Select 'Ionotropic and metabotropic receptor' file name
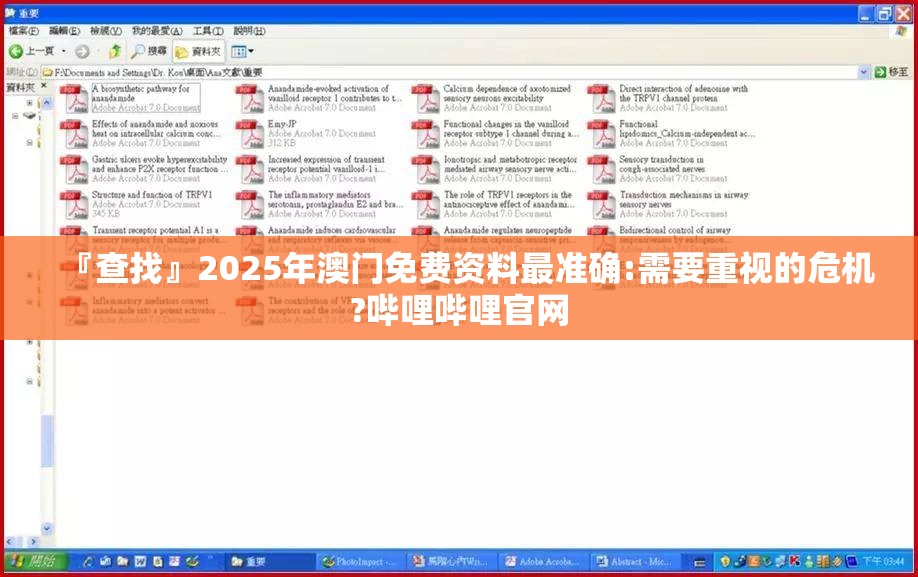This screenshot has height=577, width=918. coord(510,164)
